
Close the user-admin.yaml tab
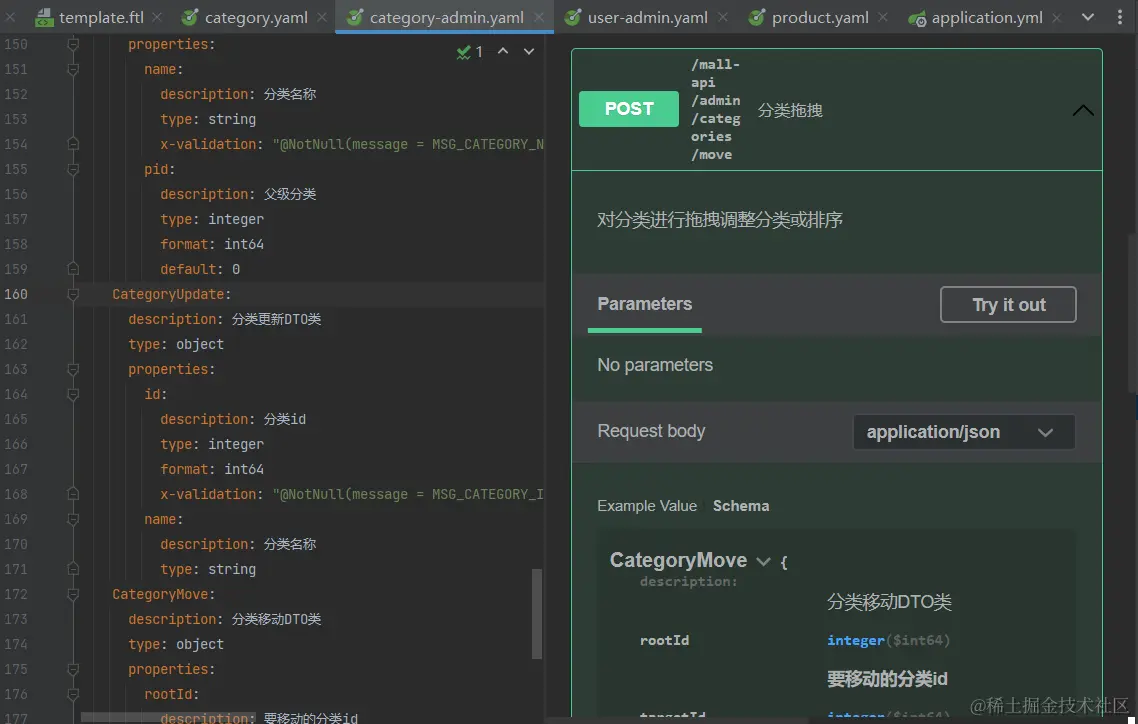point(723,17)
